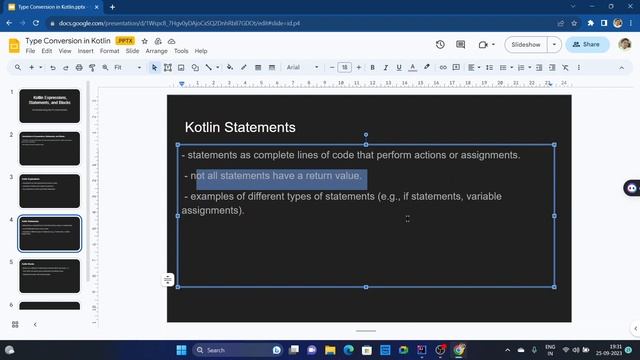
Task: Open border color pencil tool
Action: [x=244, y=68]
